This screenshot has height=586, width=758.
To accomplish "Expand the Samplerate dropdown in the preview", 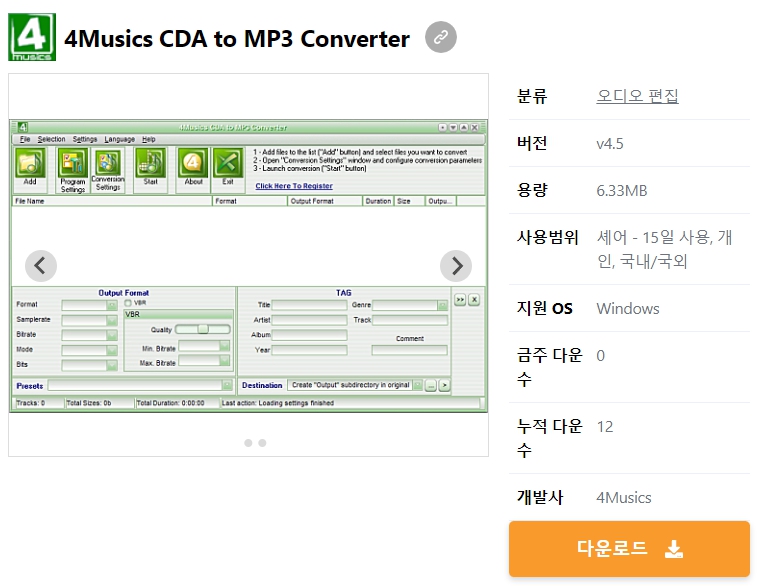I will [112, 321].
